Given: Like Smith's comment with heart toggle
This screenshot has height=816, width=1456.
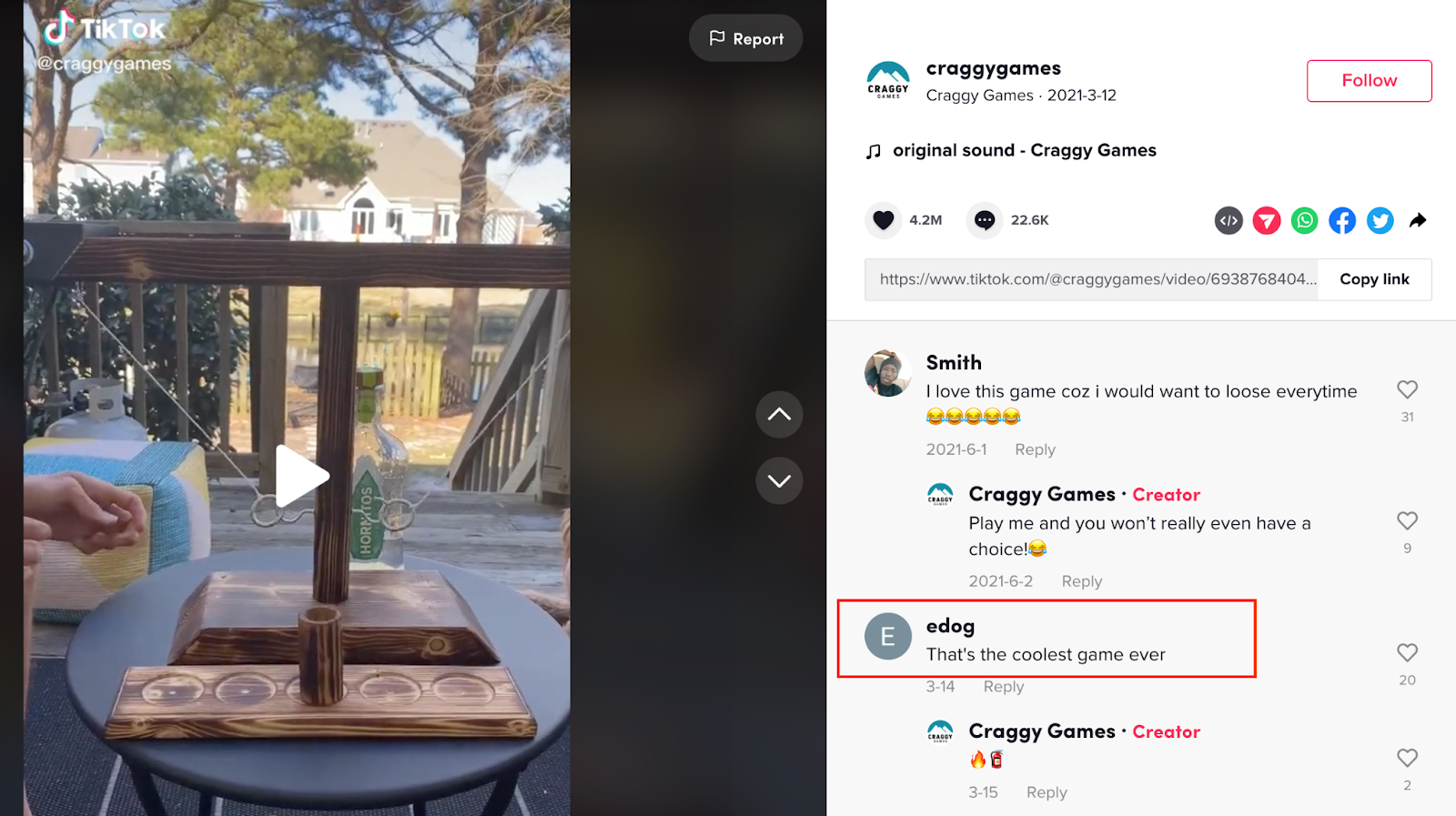Looking at the screenshot, I should (x=1407, y=390).
